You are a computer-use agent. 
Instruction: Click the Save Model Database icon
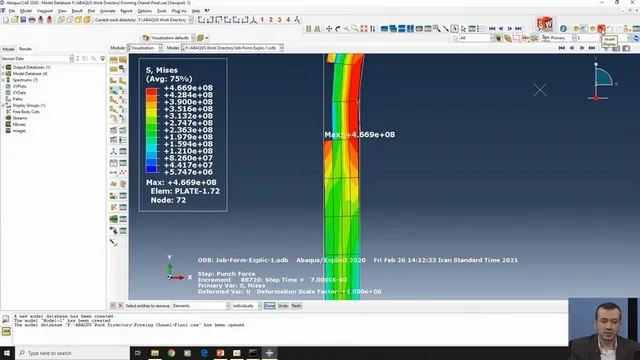tap(23, 20)
